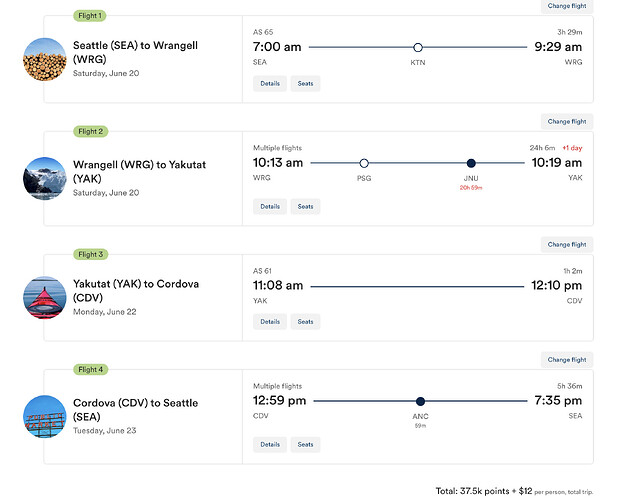Click Change flight button for Flight 2
Viewport: 621px width, 500px height.
tap(567, 122)
